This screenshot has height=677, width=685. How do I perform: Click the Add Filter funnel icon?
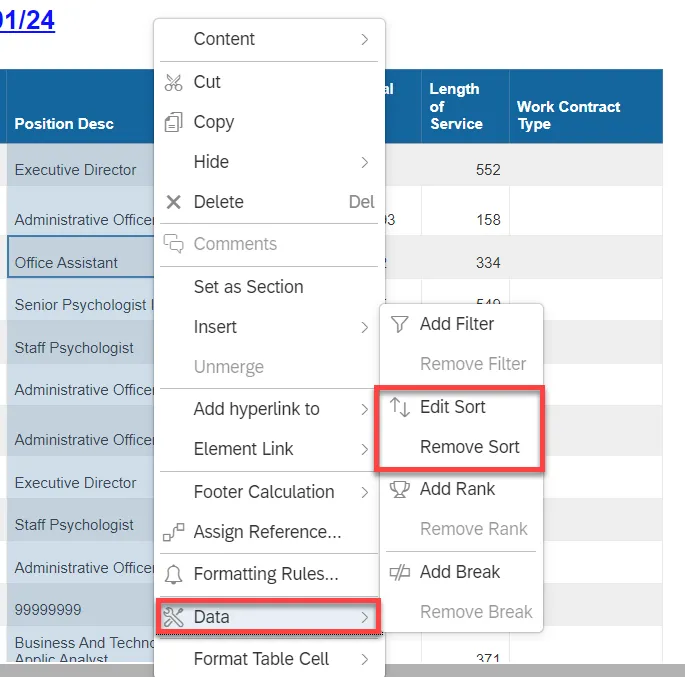click(400, 324)
